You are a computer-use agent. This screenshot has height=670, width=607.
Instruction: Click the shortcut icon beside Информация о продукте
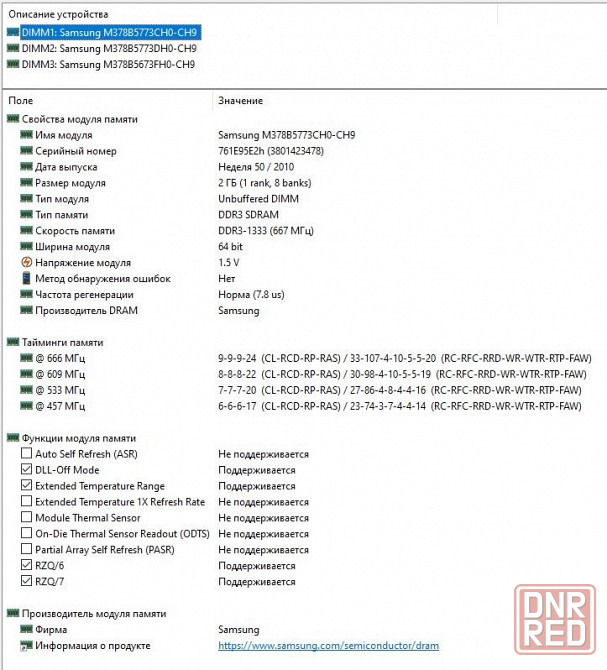tap(26, 646)
